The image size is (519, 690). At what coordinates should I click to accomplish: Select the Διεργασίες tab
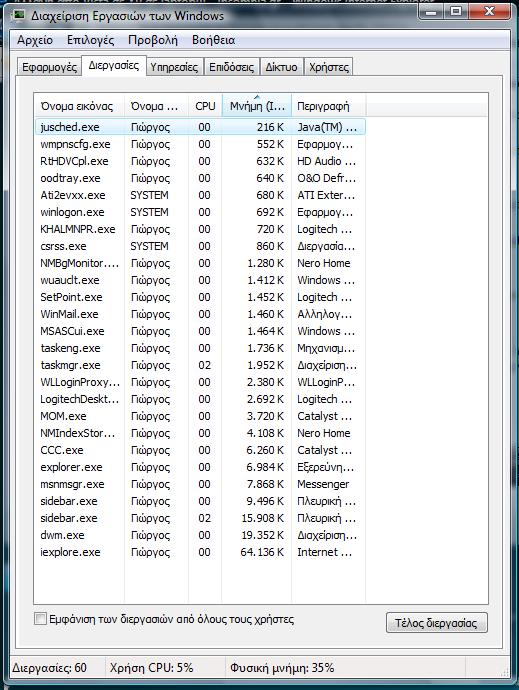click(x=114, y=66)
